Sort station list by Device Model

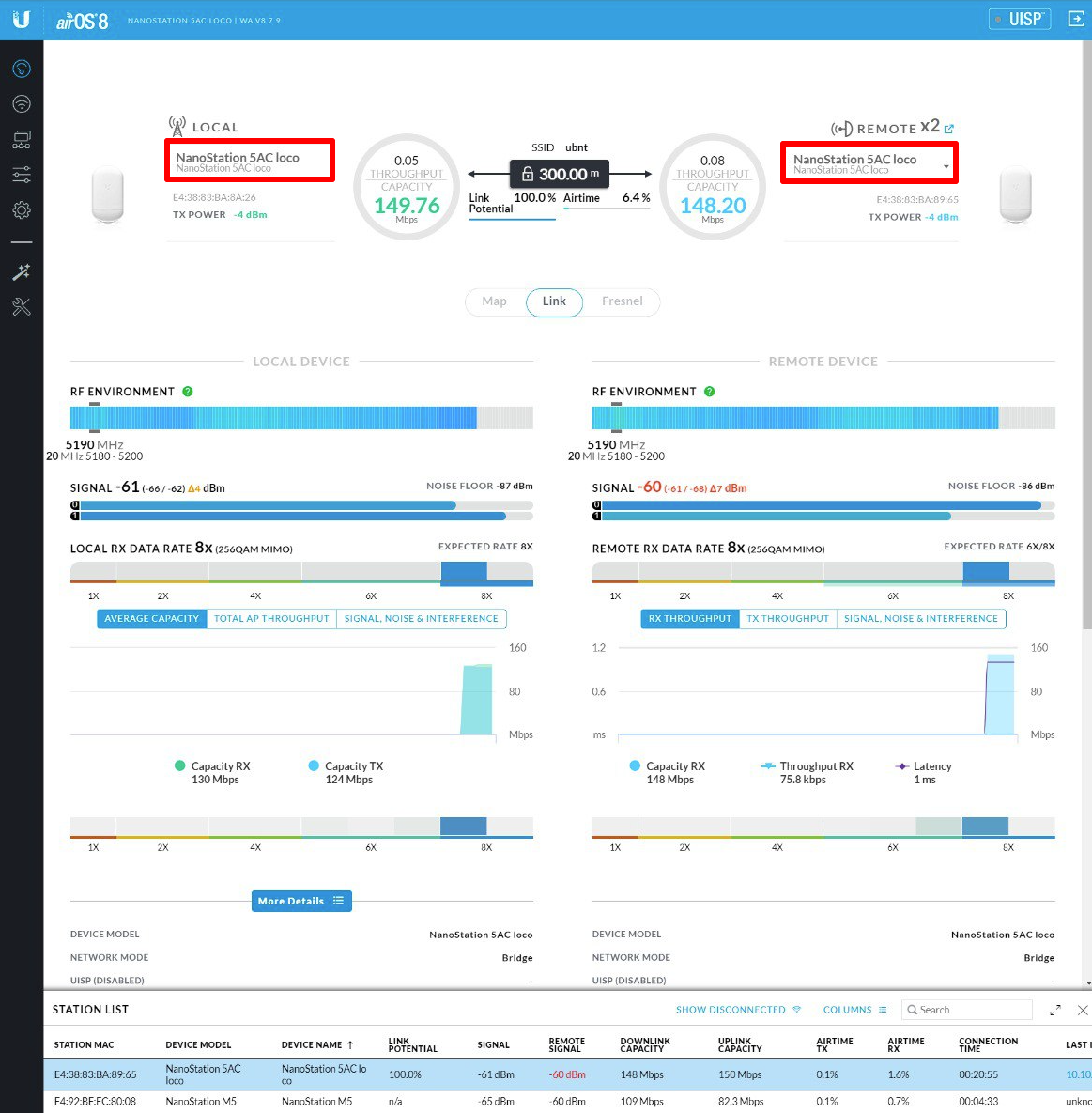coord(199,1044)
